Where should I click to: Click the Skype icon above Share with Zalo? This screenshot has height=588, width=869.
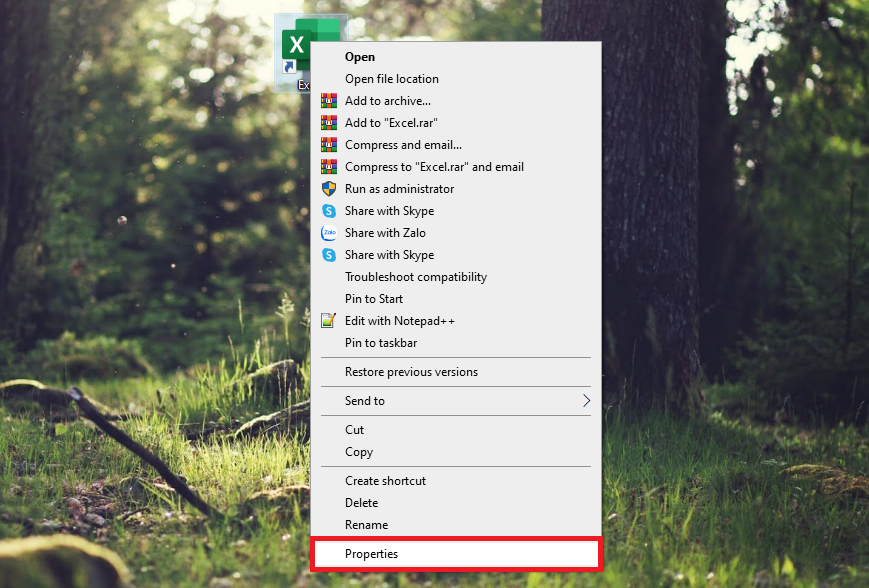329,211
